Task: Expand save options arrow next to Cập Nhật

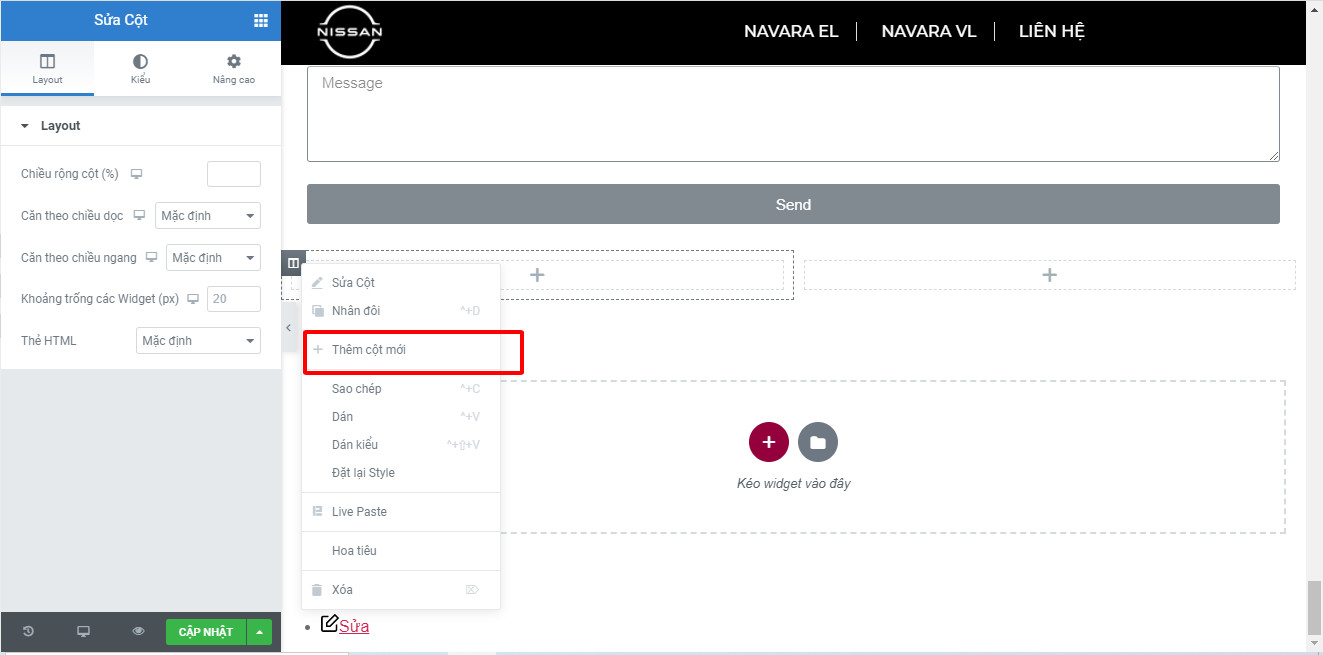Action: click(x=259, y=632)
